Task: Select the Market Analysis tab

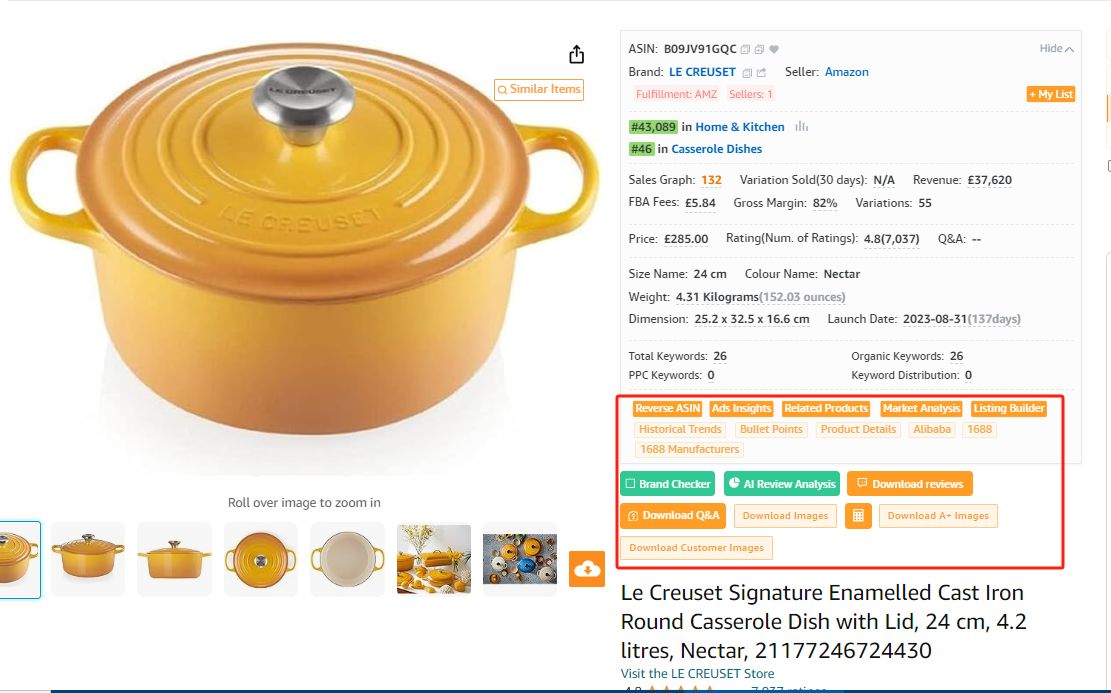Action: point(921,408)
